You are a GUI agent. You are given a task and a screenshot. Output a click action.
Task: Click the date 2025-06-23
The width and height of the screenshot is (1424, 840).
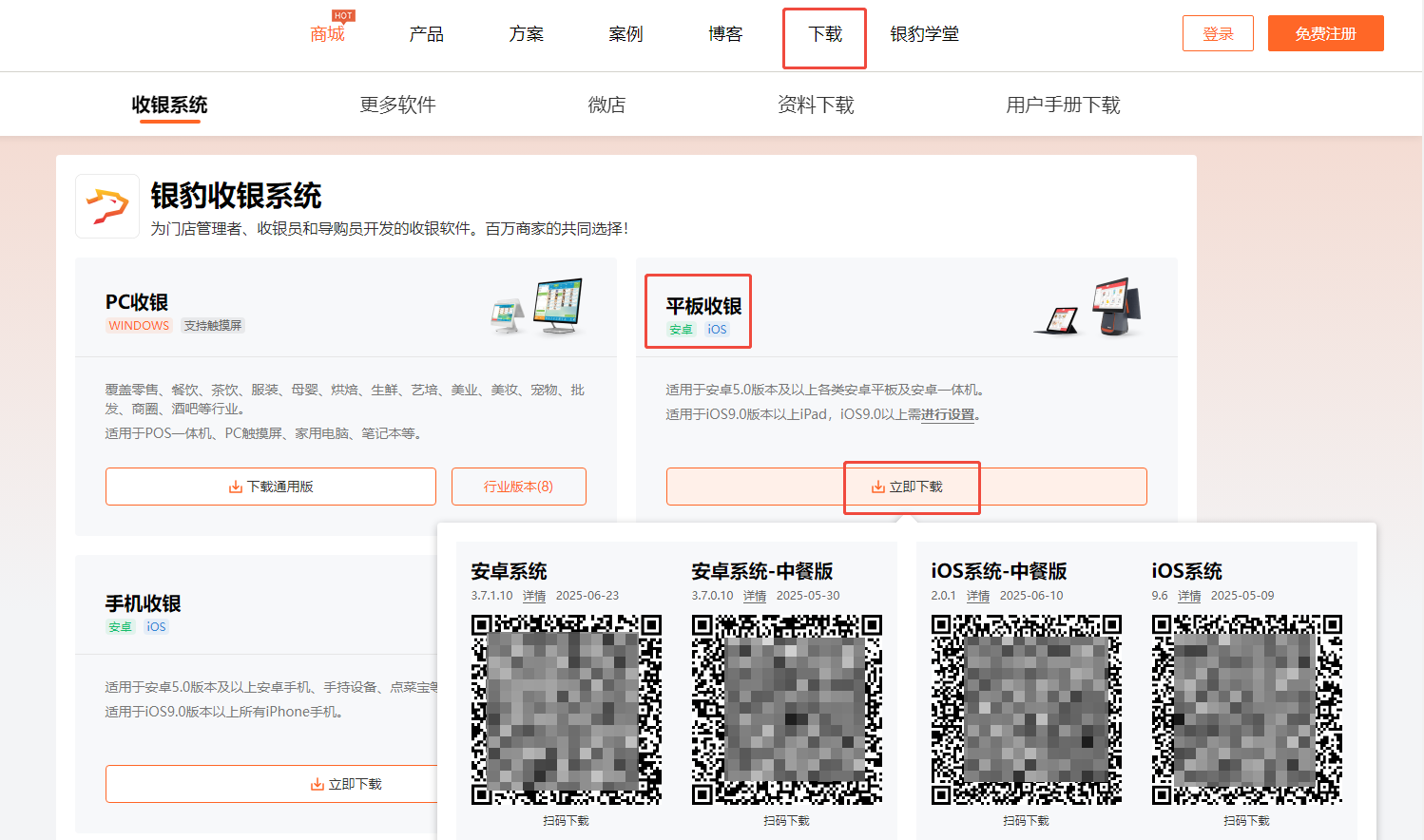tap(587, 596)
